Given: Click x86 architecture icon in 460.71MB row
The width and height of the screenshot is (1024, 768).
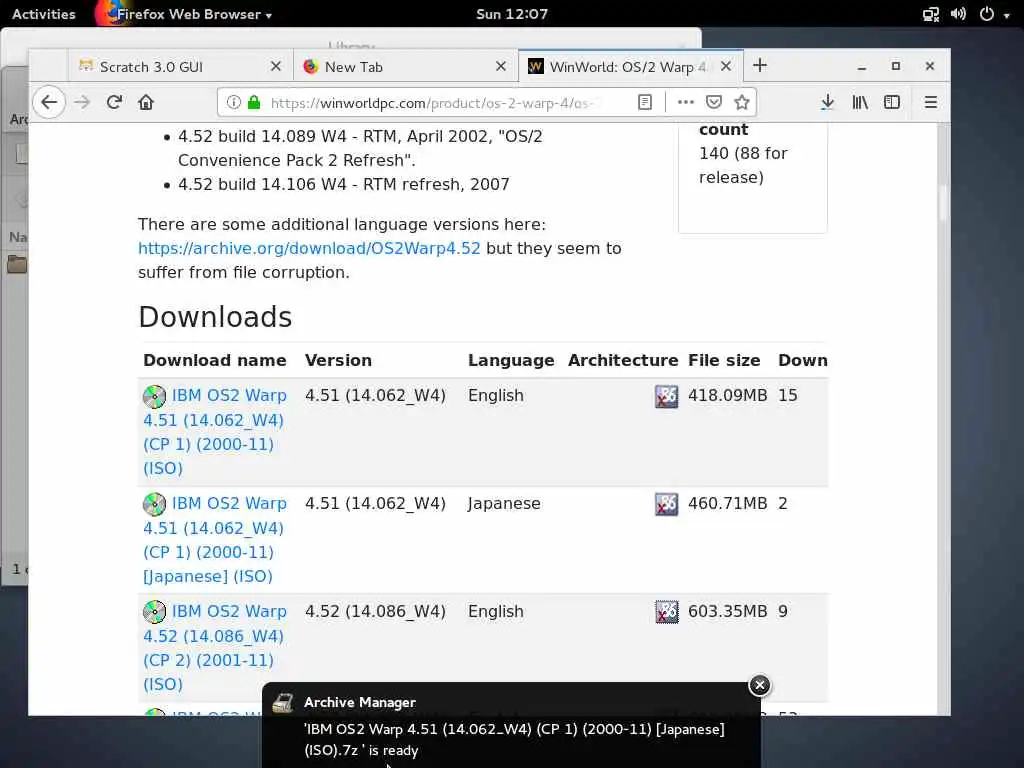Looking at the screenshot, I should 667,504.
